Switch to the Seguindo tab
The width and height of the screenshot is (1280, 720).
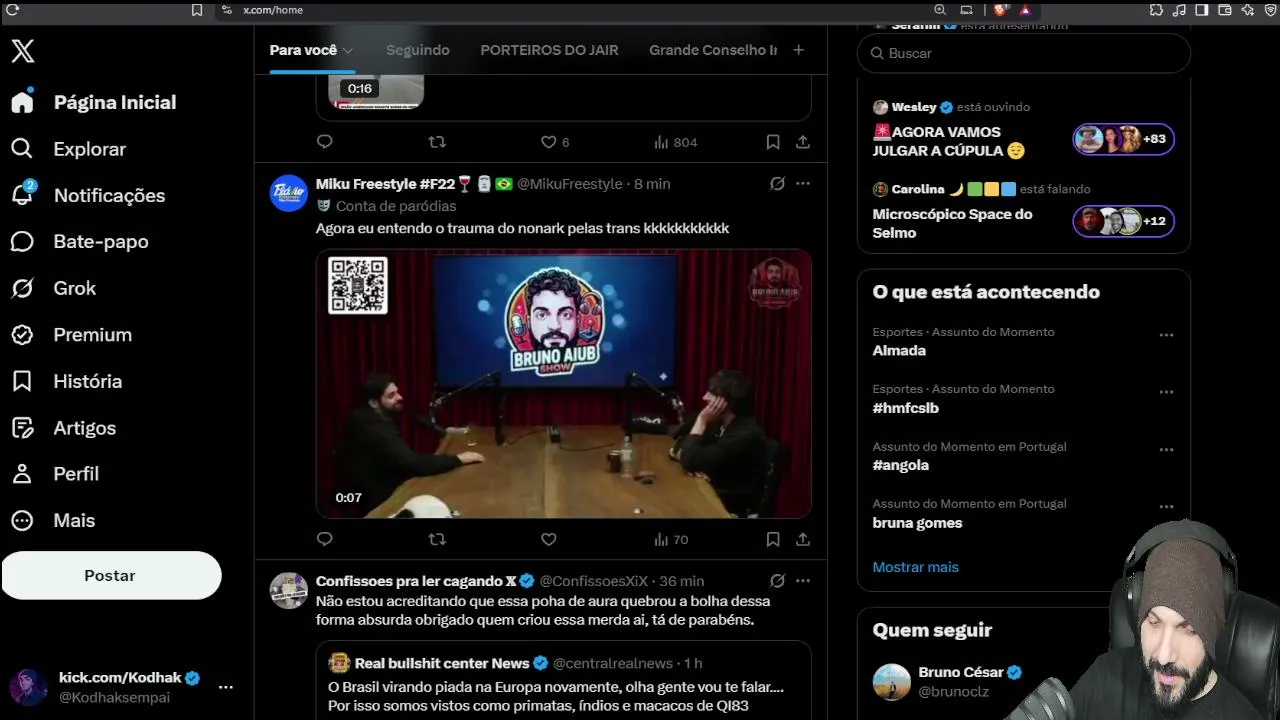click(x=418, y=50)
